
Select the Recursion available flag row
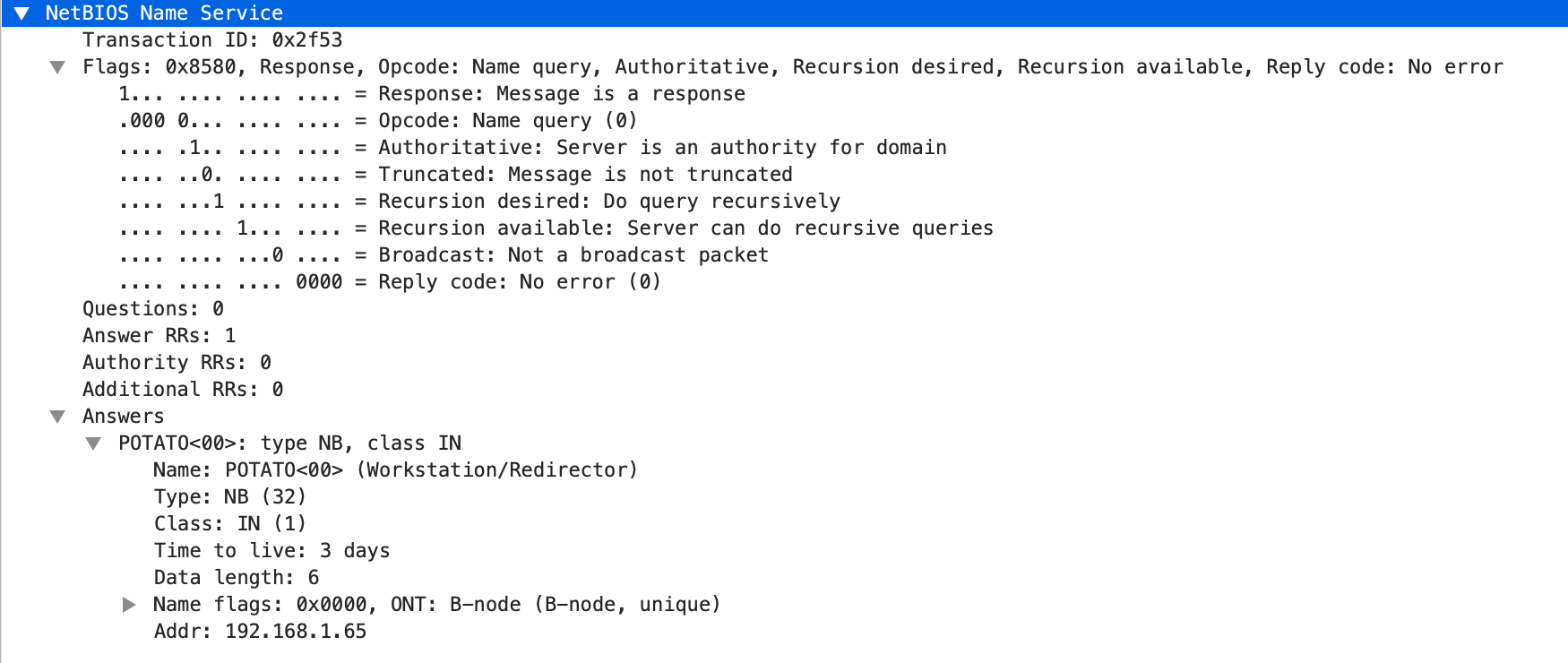[556, 228]
